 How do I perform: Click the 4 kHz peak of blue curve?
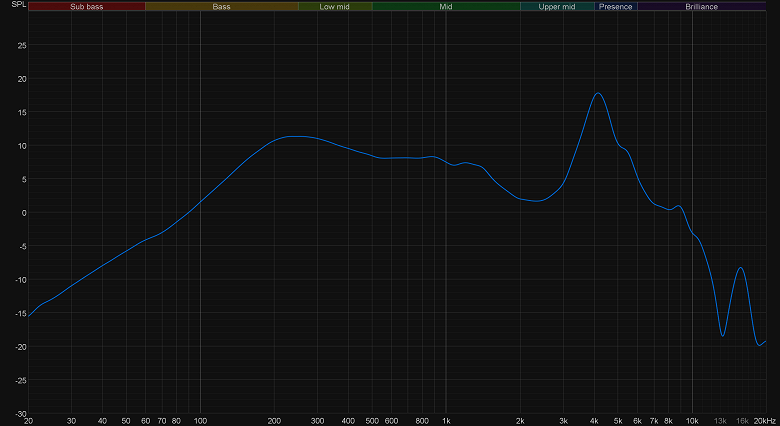pyautogui.click(x=598, y=93)
